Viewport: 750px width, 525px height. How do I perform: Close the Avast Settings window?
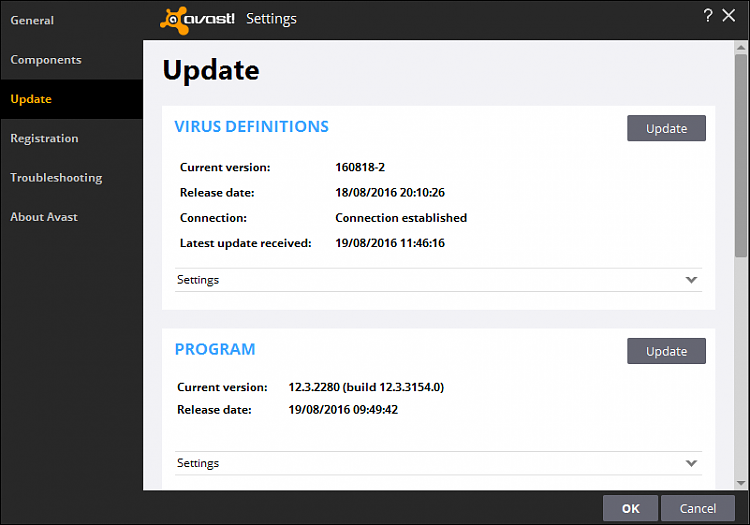coord(728,15)
